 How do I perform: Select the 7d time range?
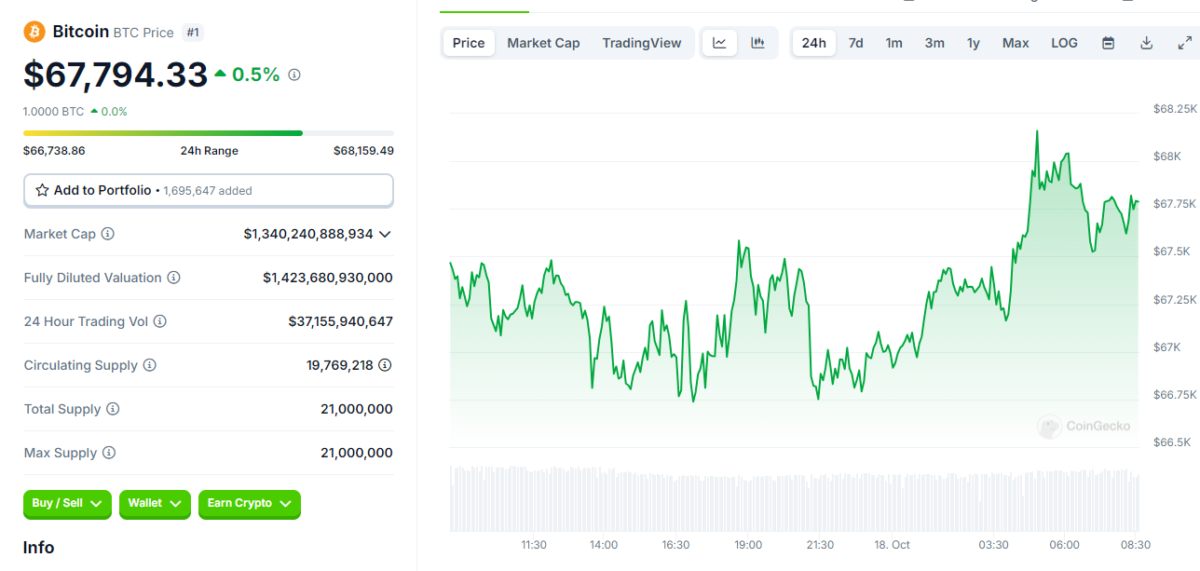(x=856, y=43)
